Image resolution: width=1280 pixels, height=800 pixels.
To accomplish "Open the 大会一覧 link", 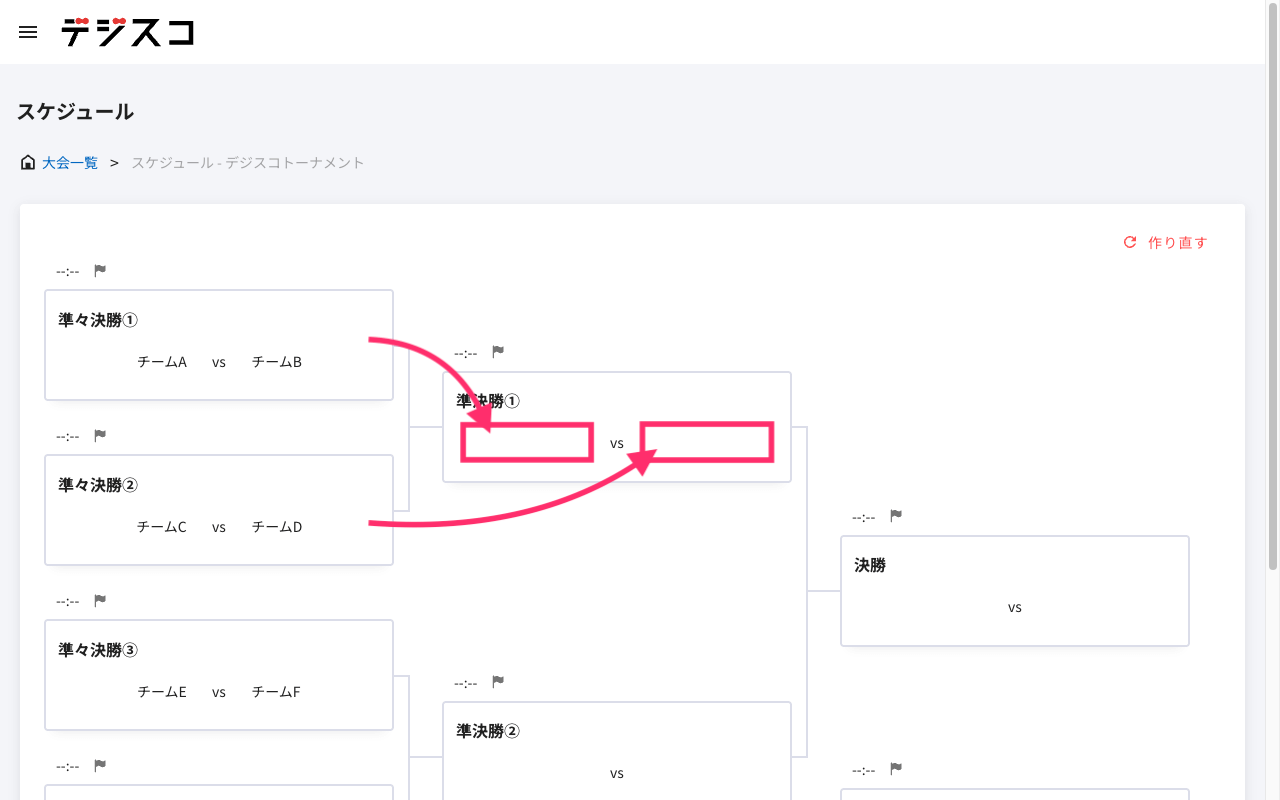I will point(69,161).
